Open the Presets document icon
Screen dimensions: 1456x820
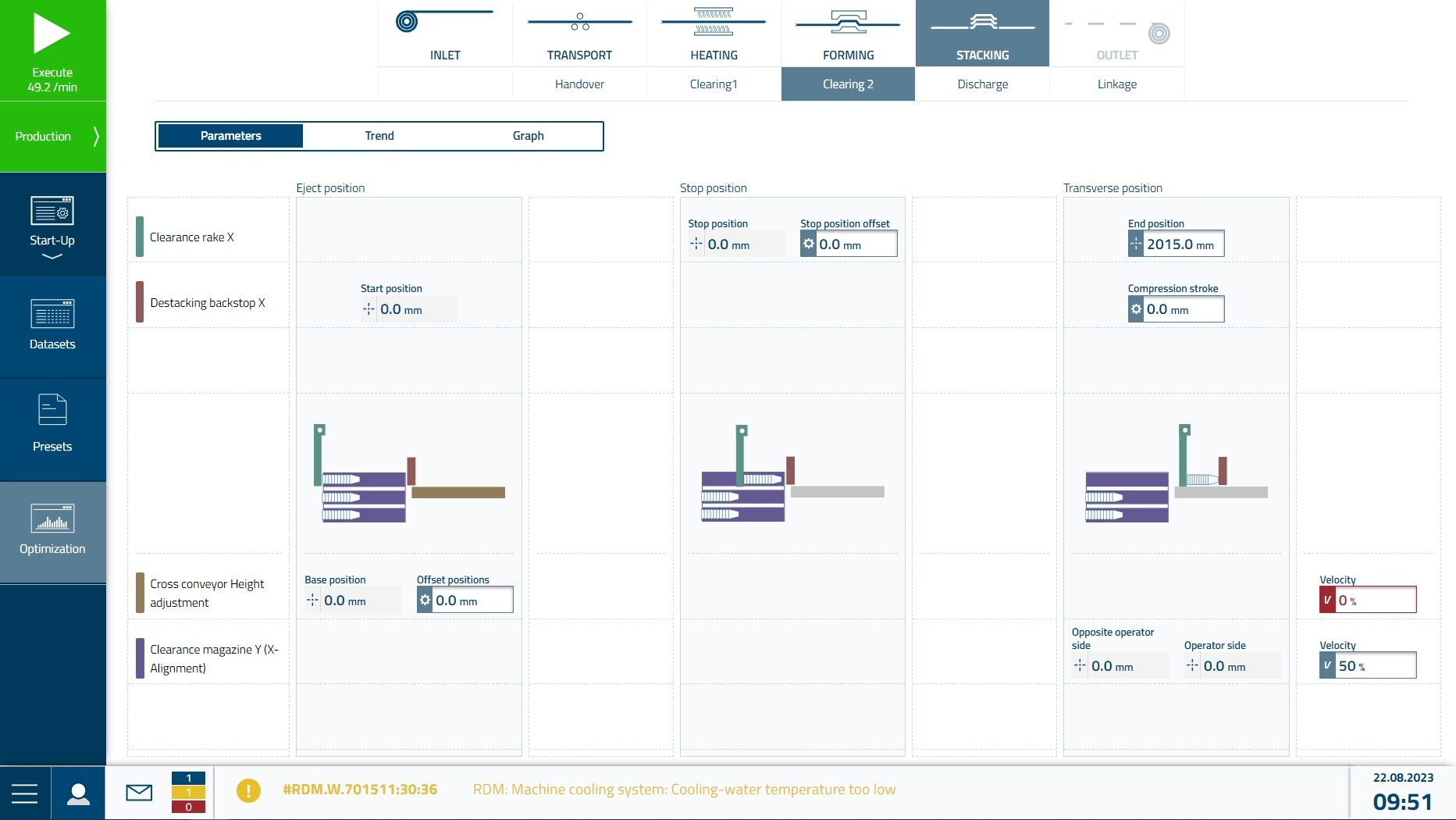point(52,409)
